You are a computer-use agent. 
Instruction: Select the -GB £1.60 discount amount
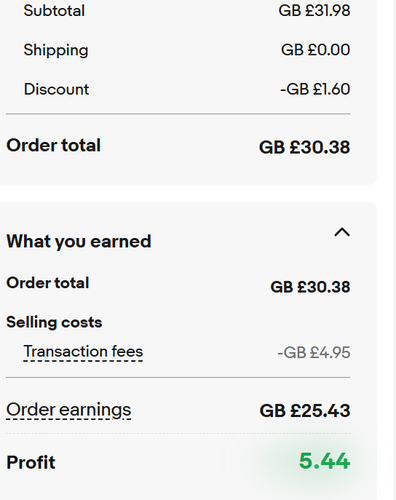click(315, 89)
